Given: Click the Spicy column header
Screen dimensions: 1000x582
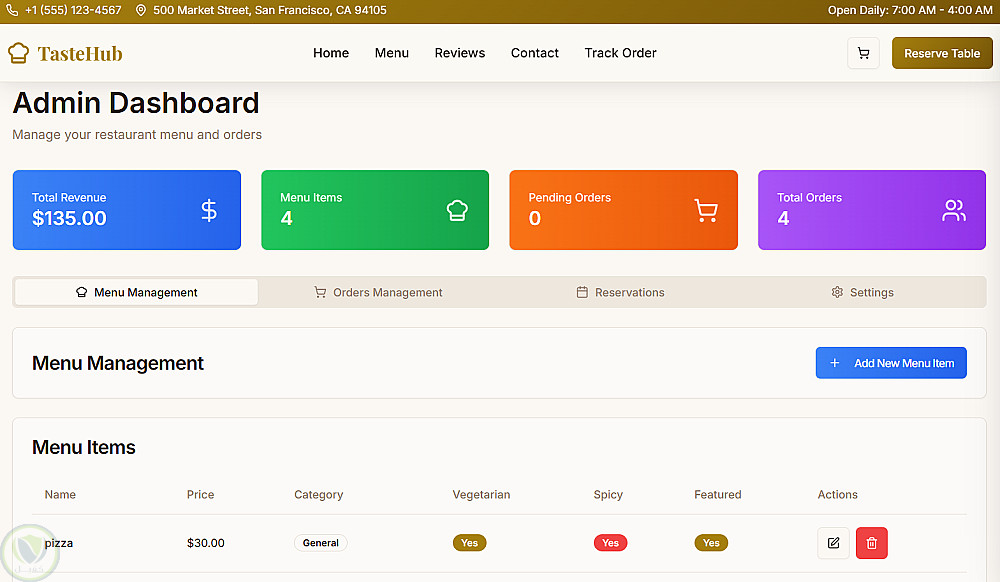Looking at the screenshot, I should (x=608, y=495).
